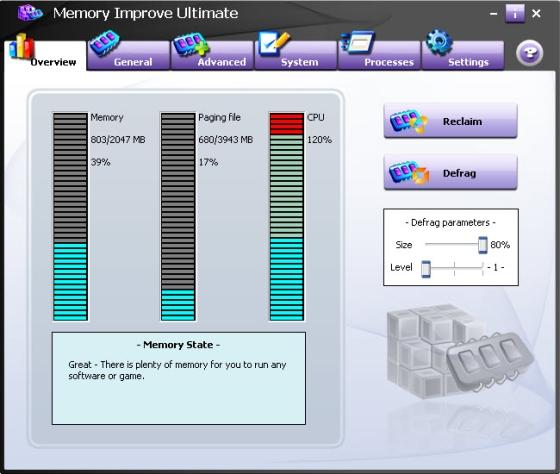This screenshot has height=474, width=560.
Task: Click the Processes window icon
Action: 358,42
